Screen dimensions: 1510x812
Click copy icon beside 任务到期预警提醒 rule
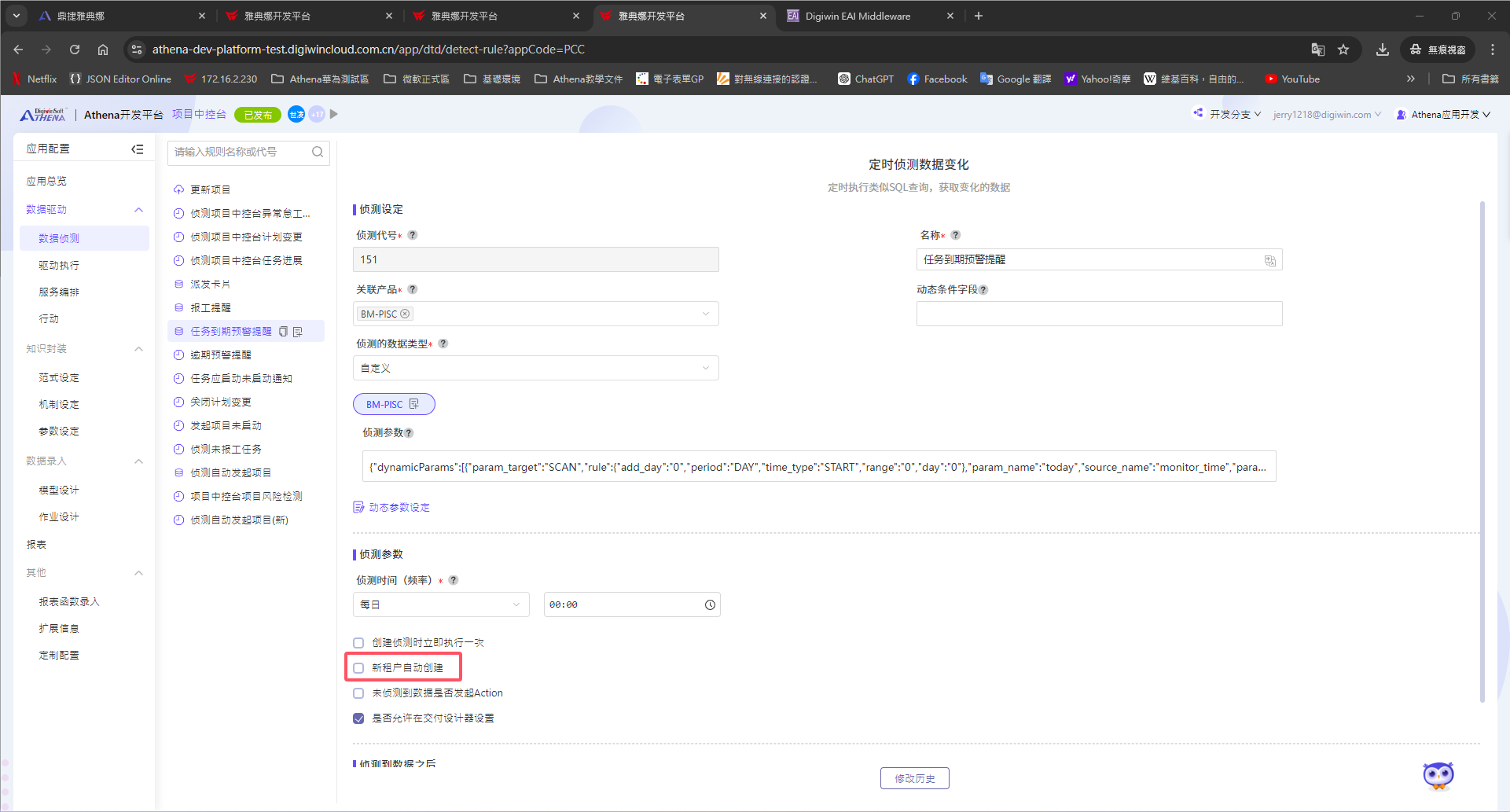284,332
